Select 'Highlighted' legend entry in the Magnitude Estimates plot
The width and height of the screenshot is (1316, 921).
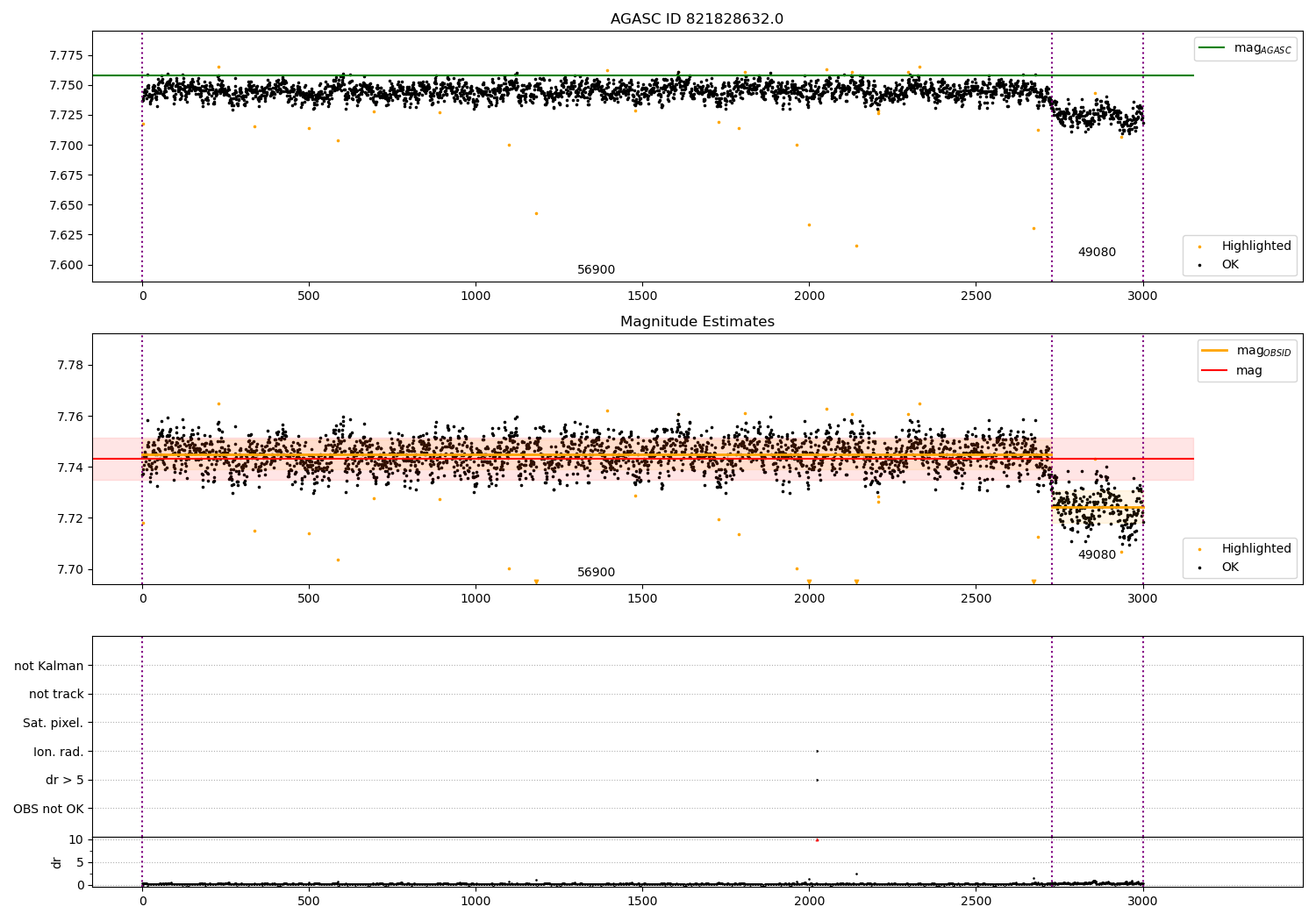coord(1256,549)
